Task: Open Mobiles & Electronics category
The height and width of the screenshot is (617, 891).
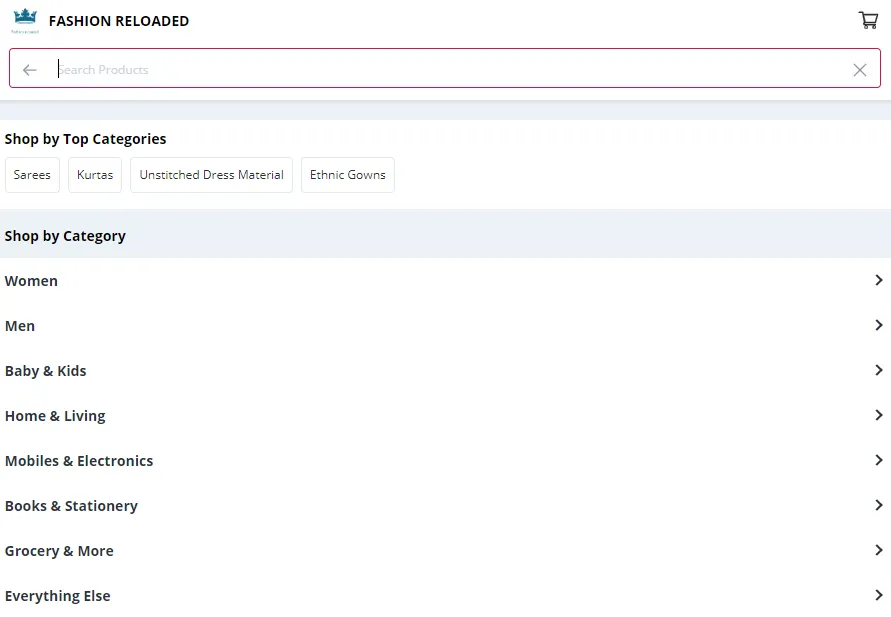Action: tap(446, 460)
